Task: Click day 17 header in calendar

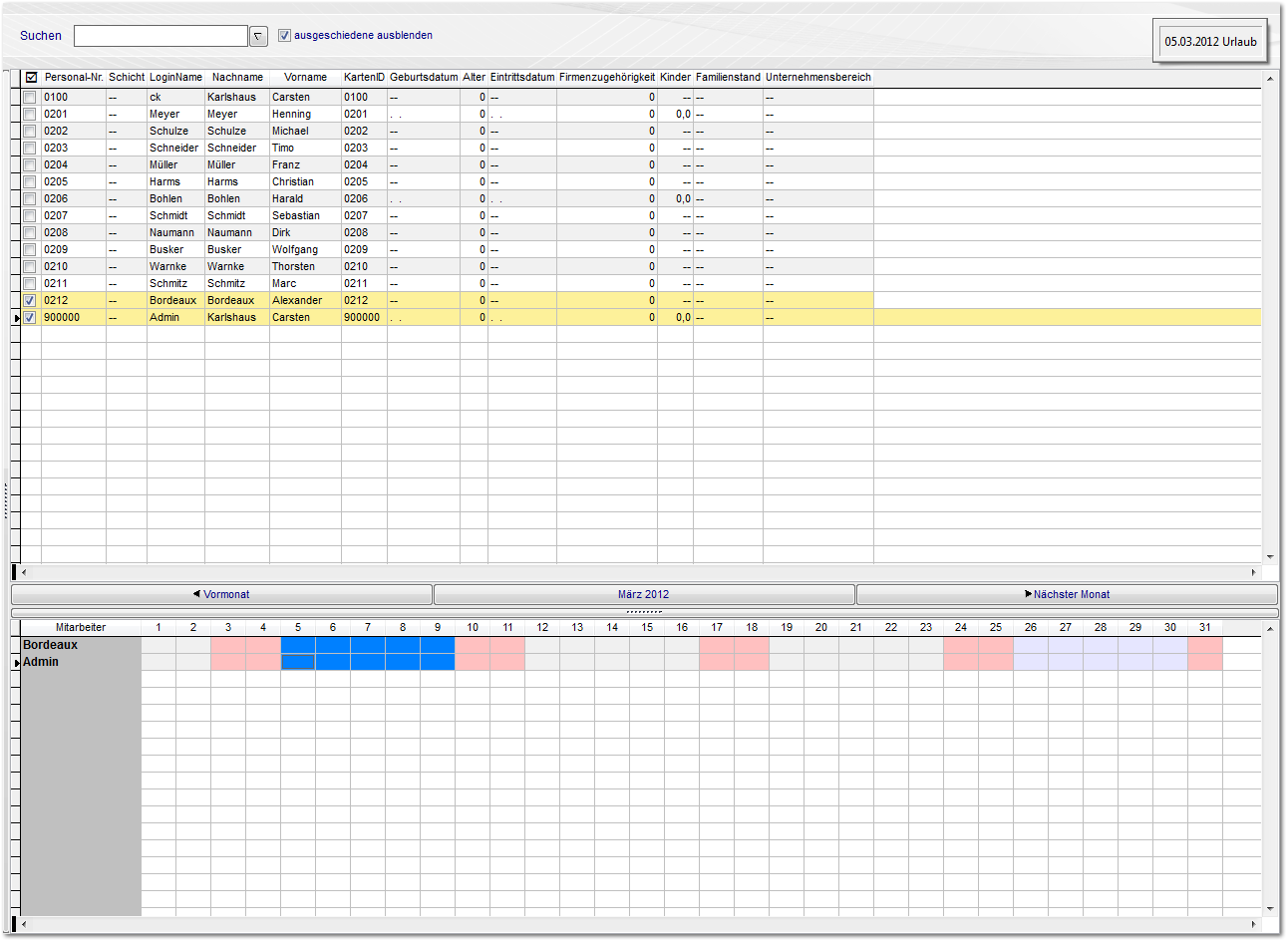Action: [x=717, y=627]
